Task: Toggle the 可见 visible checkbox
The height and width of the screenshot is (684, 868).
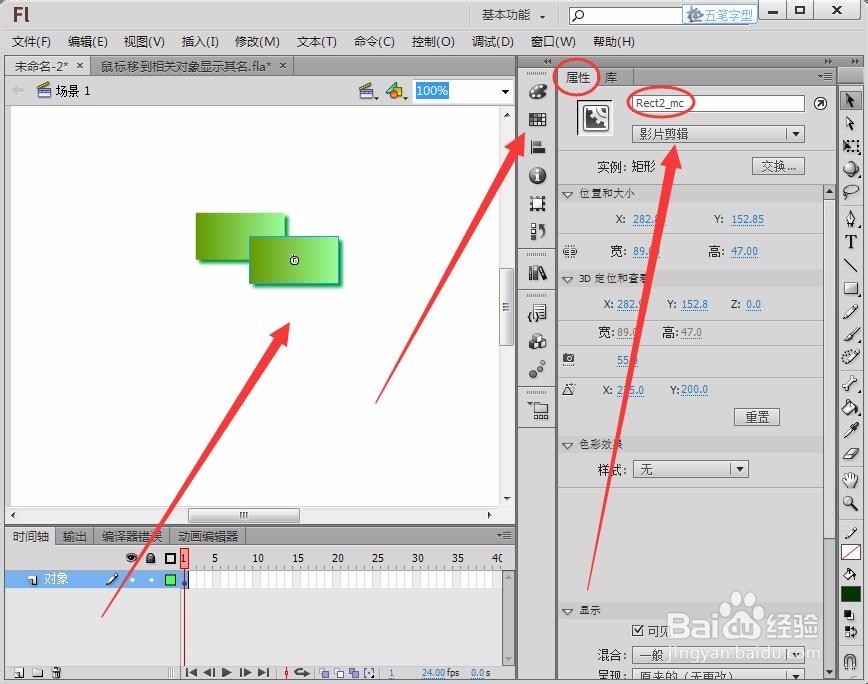Action: click(638, 630)
